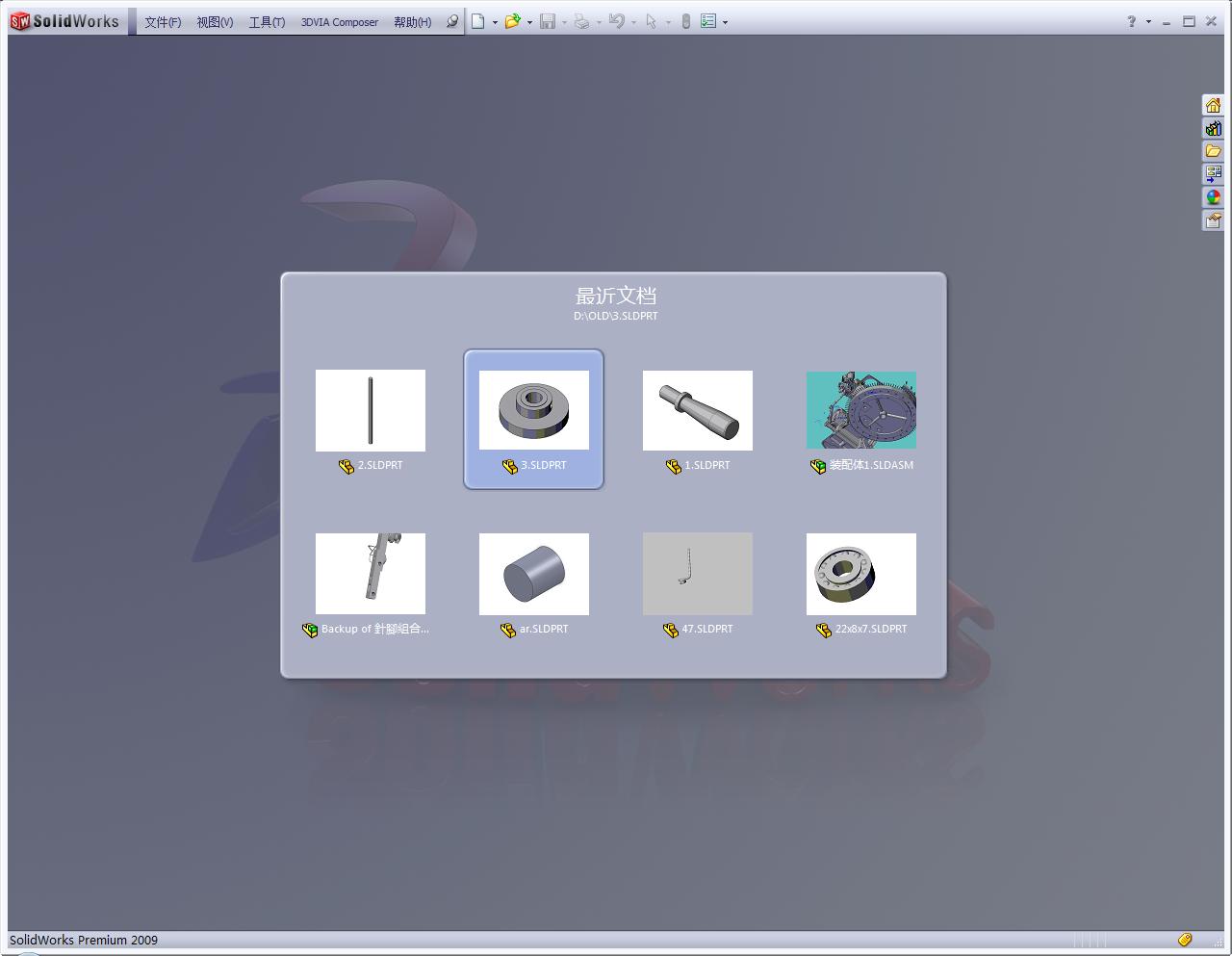
Task: Open the 视图(V) menu
Action: pos(215,22)
